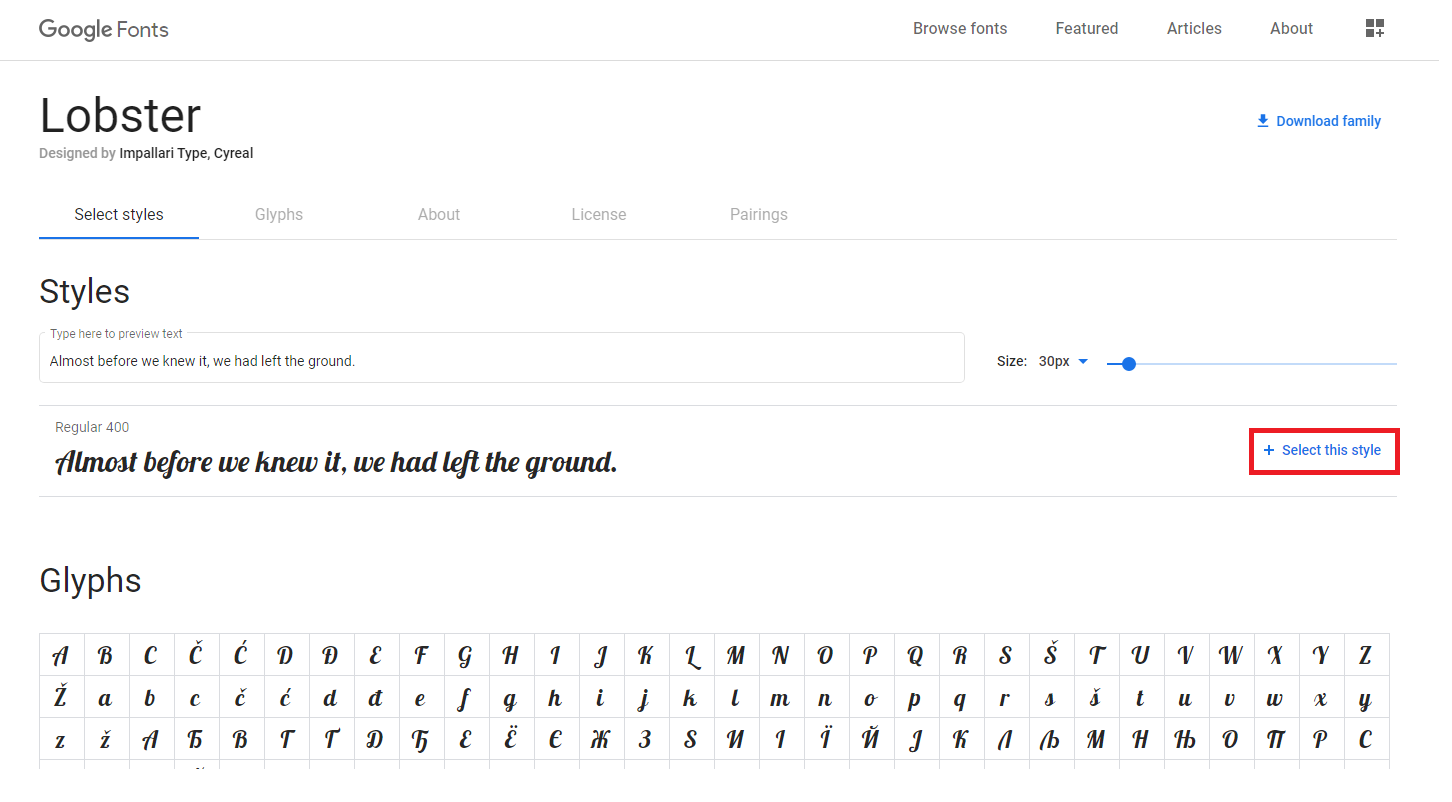The height and width of the screenshot is (802, 1452).
Task: Go to the Featured page
Action: tap(1087, 29)
